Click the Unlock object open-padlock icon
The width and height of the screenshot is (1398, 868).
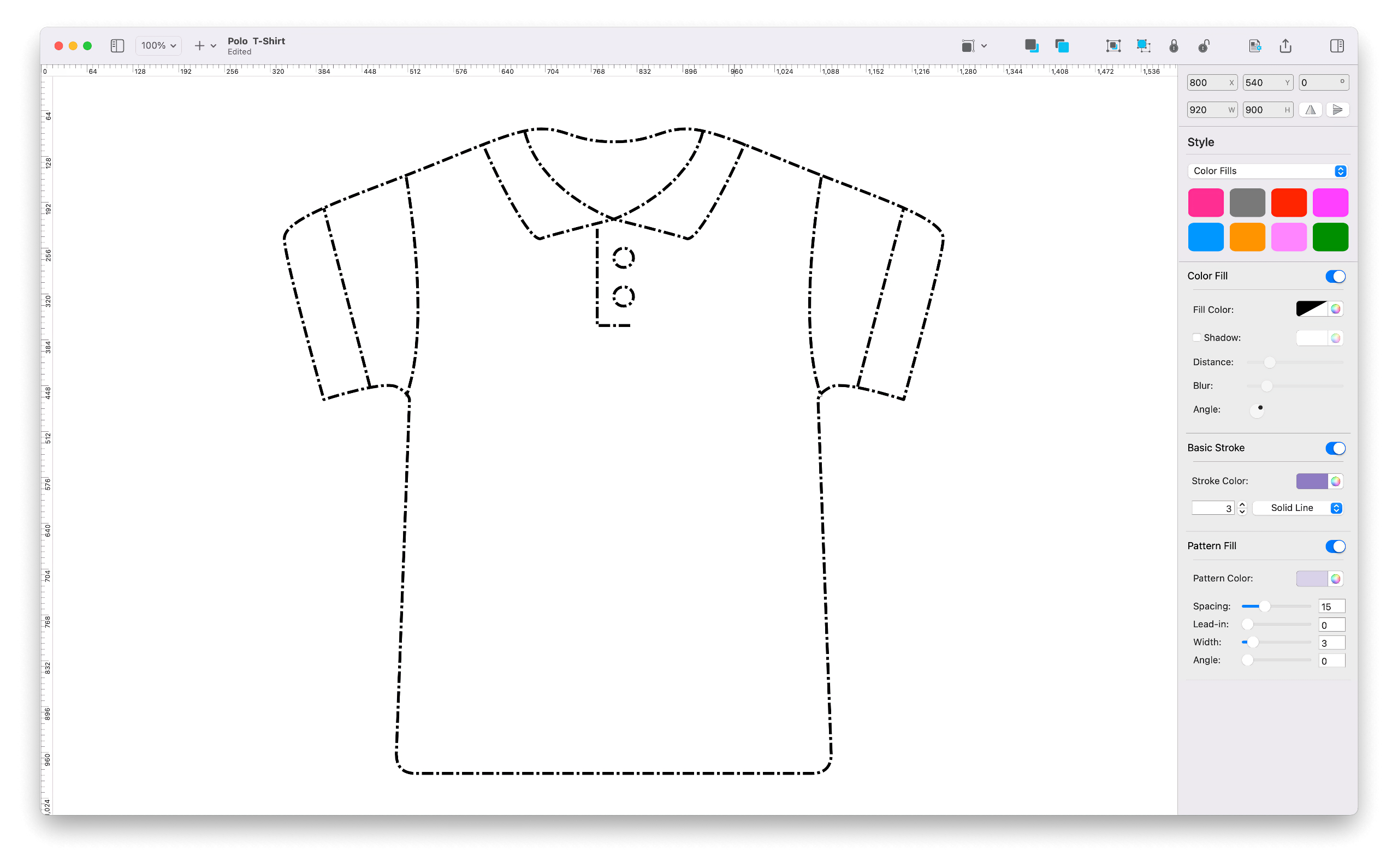1204,46
